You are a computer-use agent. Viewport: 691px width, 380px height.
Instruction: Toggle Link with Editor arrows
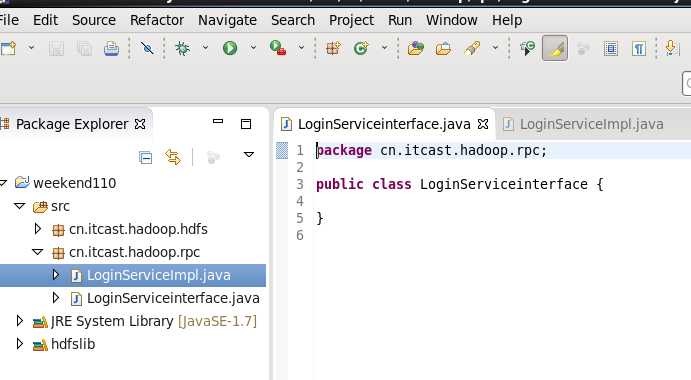[x=173, y=157]
